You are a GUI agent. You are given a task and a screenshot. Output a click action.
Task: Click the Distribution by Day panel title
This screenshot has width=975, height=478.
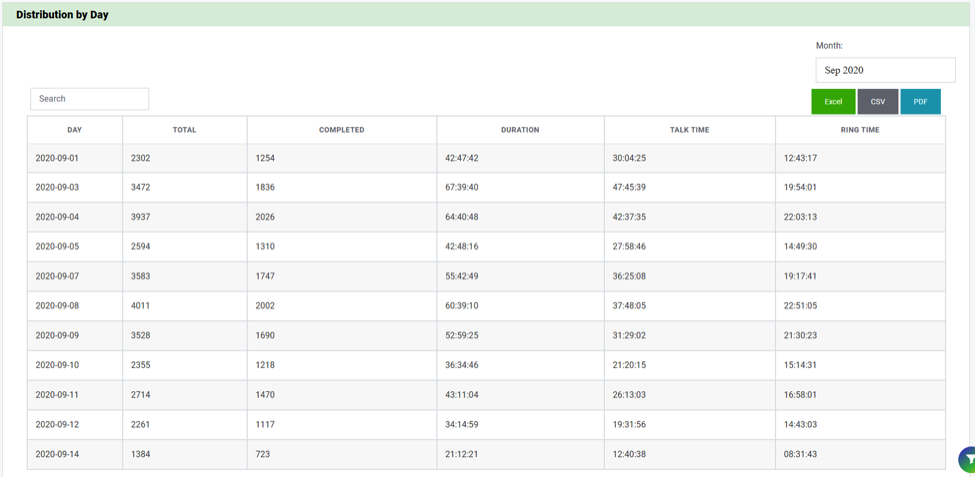(62, 15)
